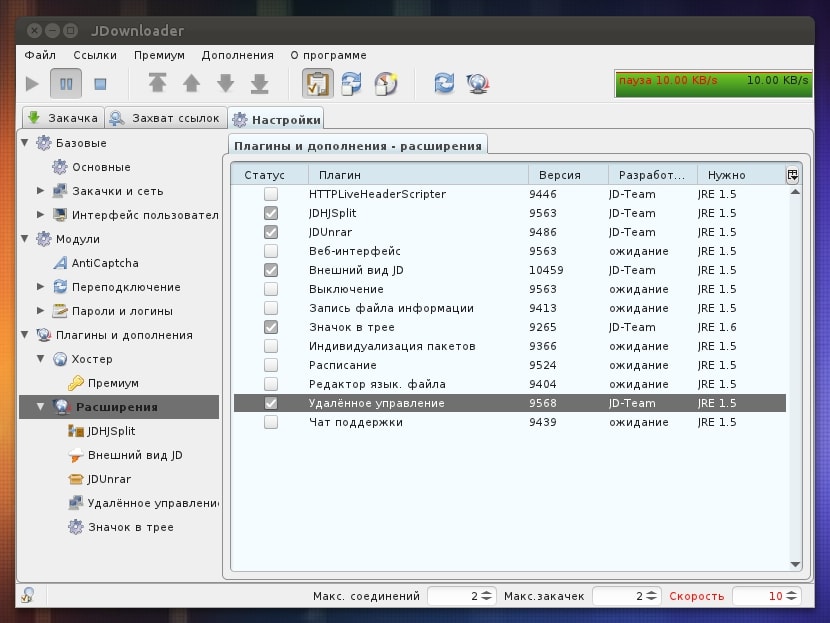The height and width of the screenshot is (623, 830).
Task: Enable HTTPLiveHeaderScripter plugin checkbox
Action: click(271, 194)
